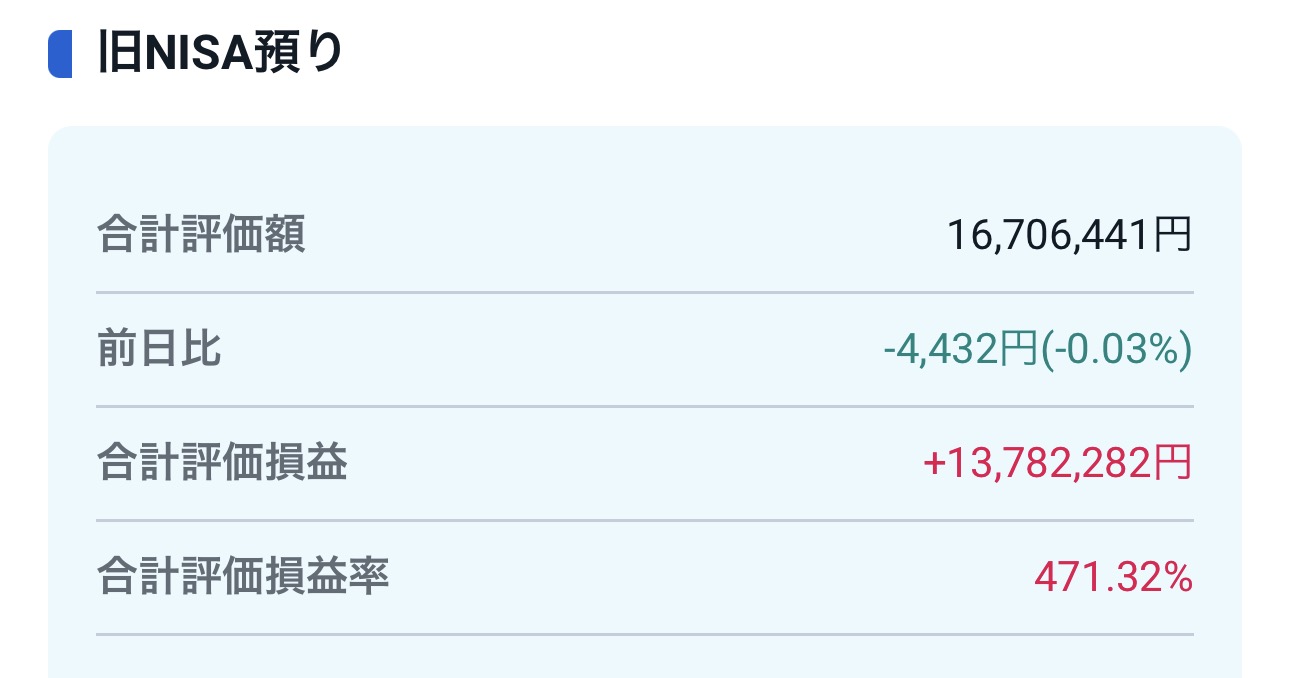
Task: Tap empty card area below the last divider
Action: tap(645, 658)
